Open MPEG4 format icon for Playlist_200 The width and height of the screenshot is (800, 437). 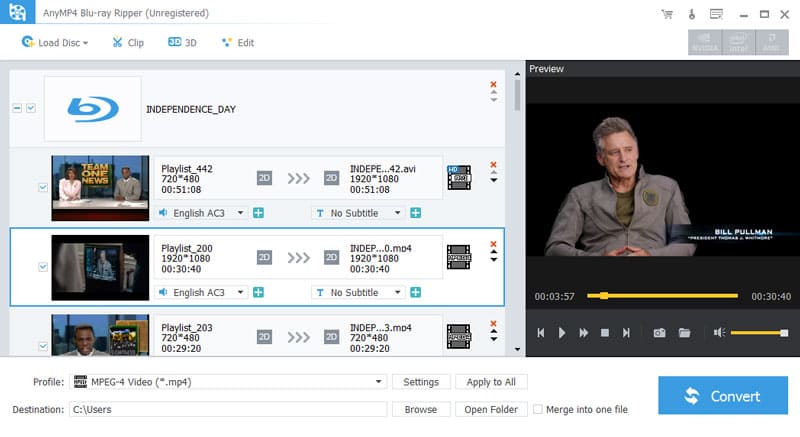click(459, 257)
